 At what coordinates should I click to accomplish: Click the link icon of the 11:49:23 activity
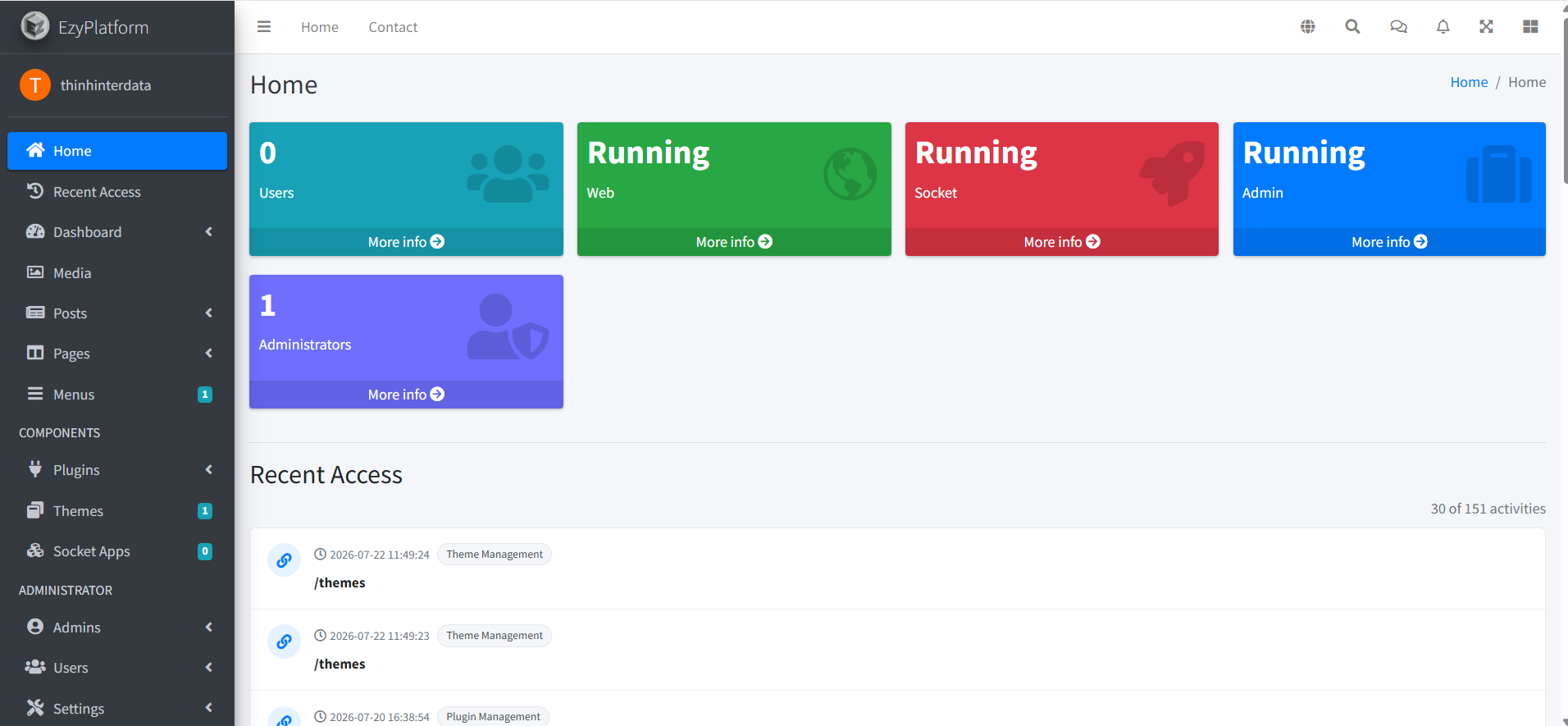(284, 642)
